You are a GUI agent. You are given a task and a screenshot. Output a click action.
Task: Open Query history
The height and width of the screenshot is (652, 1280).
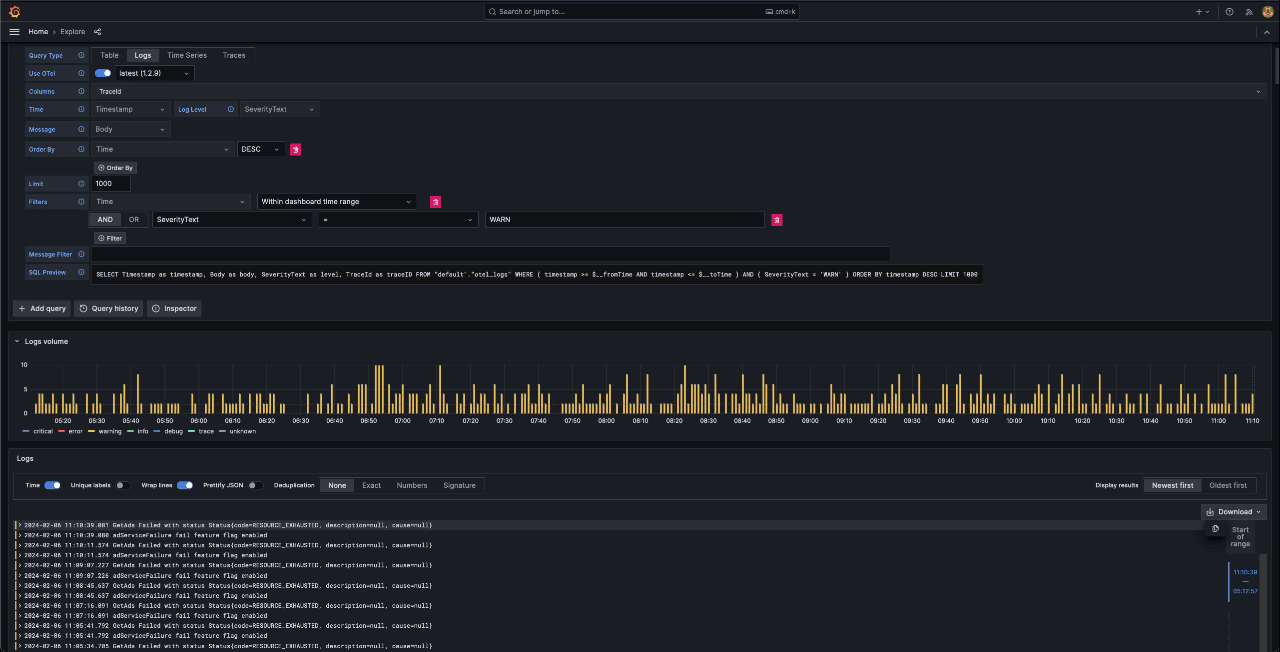click(109, 309)
